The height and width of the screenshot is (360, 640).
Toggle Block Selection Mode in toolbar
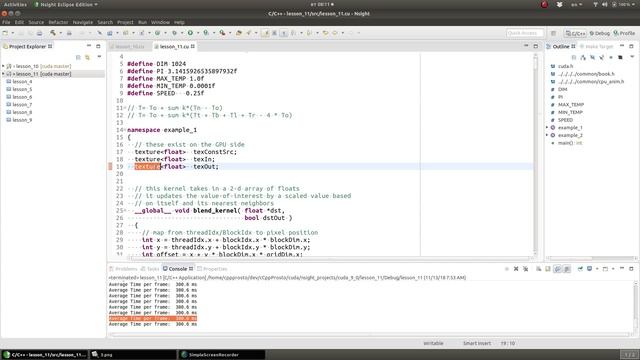click(x=275, y=33)
